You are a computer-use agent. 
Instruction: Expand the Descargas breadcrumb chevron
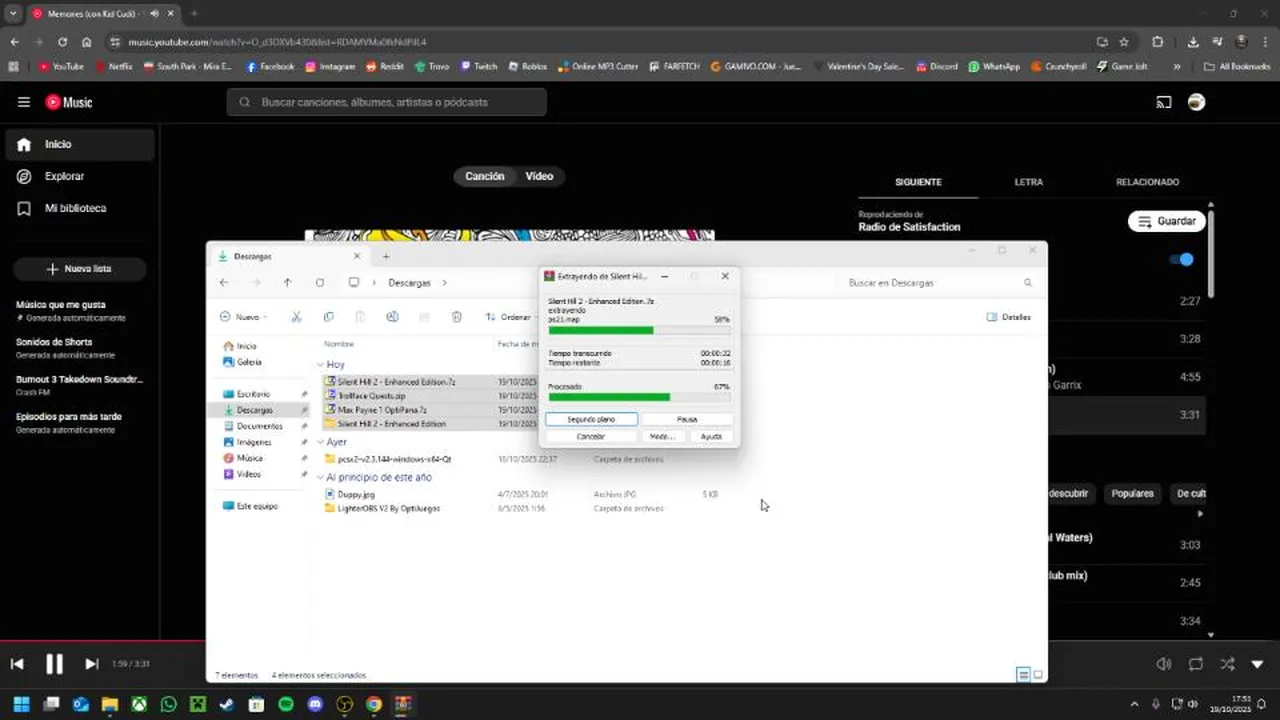(444, 283)
